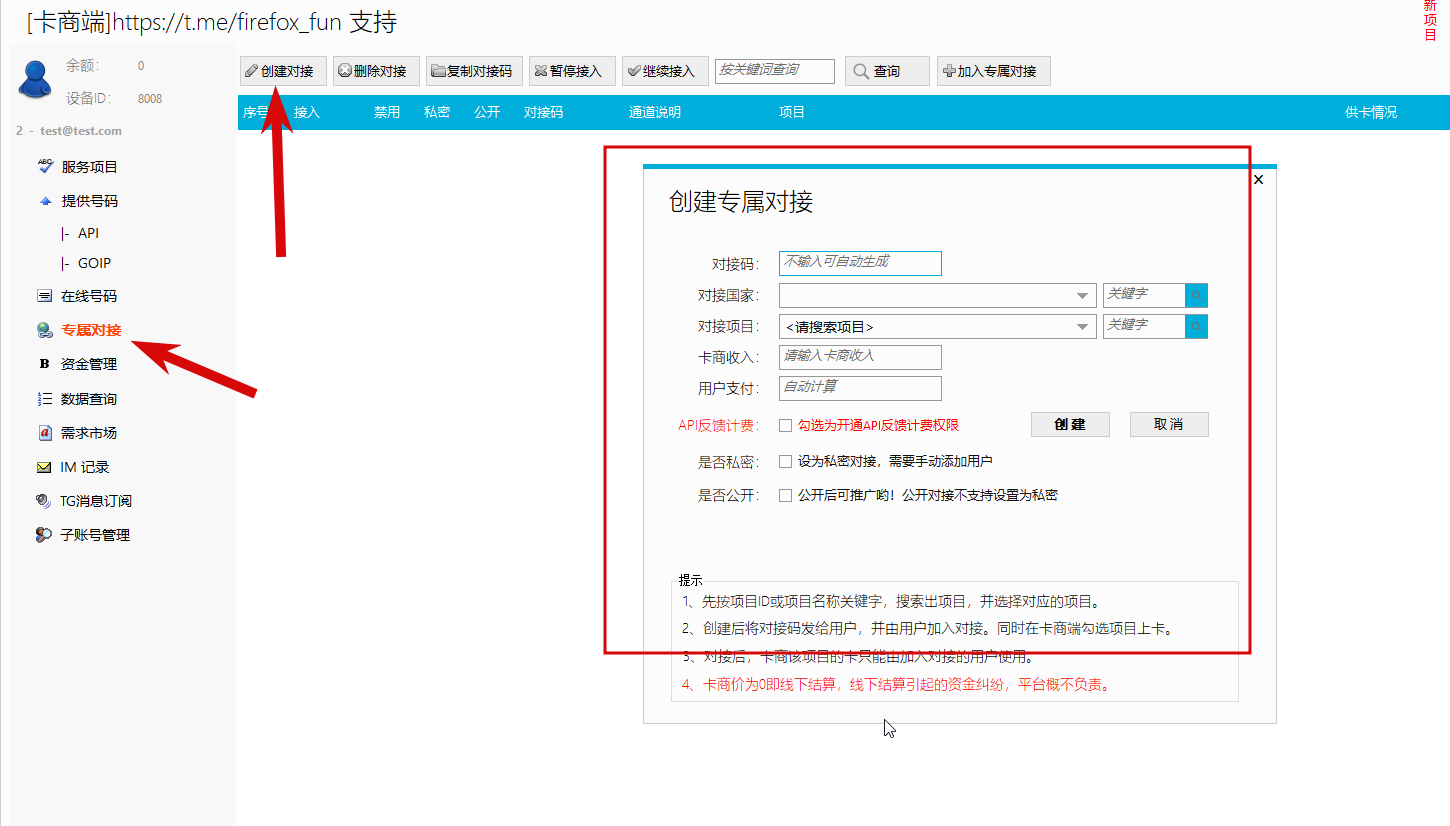
Task: Click the 新项目 text at top right
Action: click(x=1430, y=20)
